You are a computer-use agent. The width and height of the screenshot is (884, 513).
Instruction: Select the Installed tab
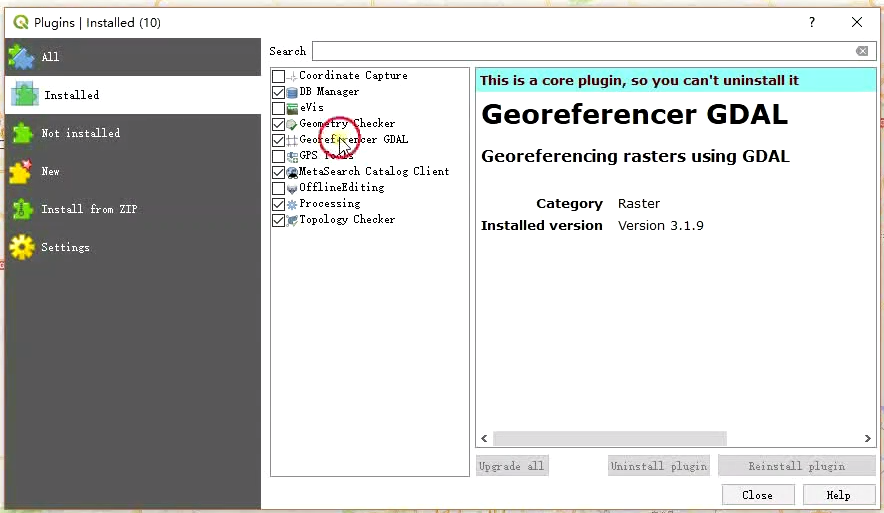(133, 95)
